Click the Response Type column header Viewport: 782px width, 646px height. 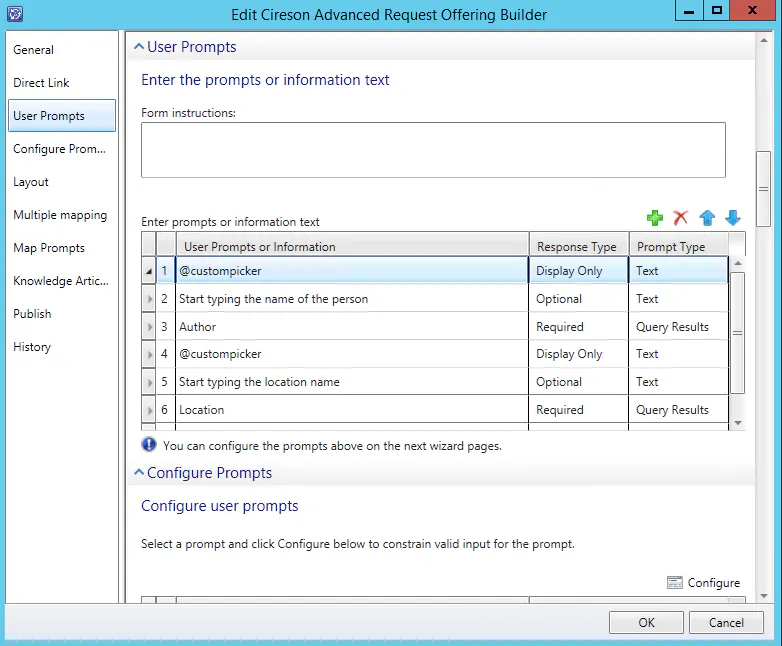click(x=579, y=246)
